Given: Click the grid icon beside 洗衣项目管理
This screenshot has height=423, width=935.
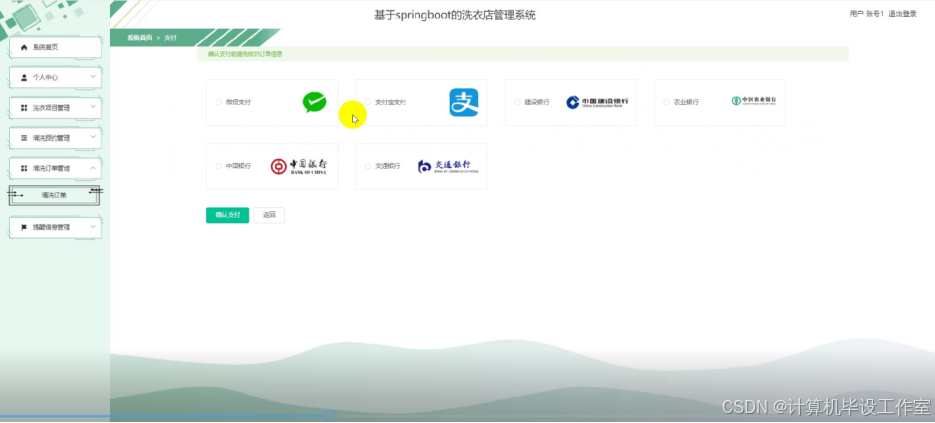Looking at the screenshot, I should pos(24,108).
